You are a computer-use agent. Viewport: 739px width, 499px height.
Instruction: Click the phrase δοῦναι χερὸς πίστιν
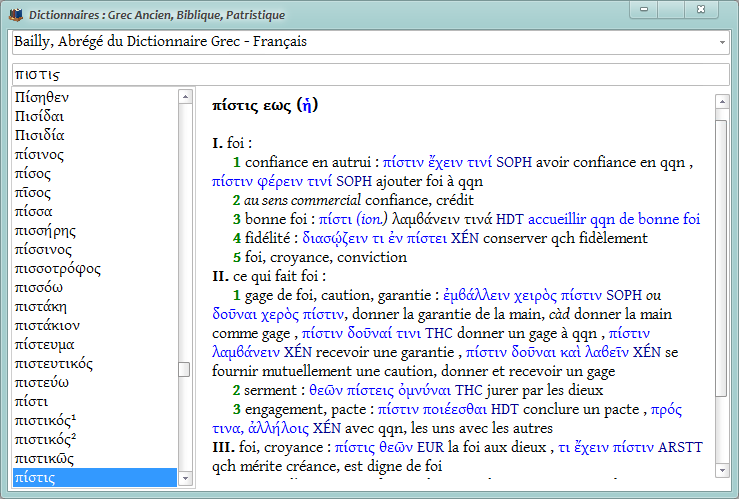pos(278,314)
